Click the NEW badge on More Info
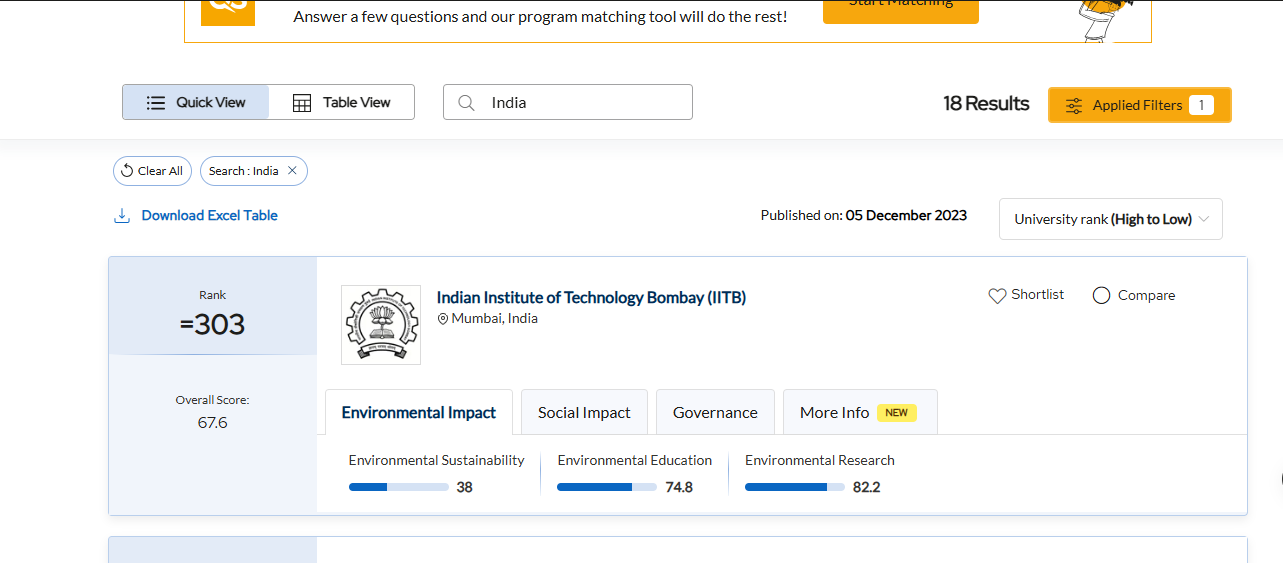 tap(897, 412)
